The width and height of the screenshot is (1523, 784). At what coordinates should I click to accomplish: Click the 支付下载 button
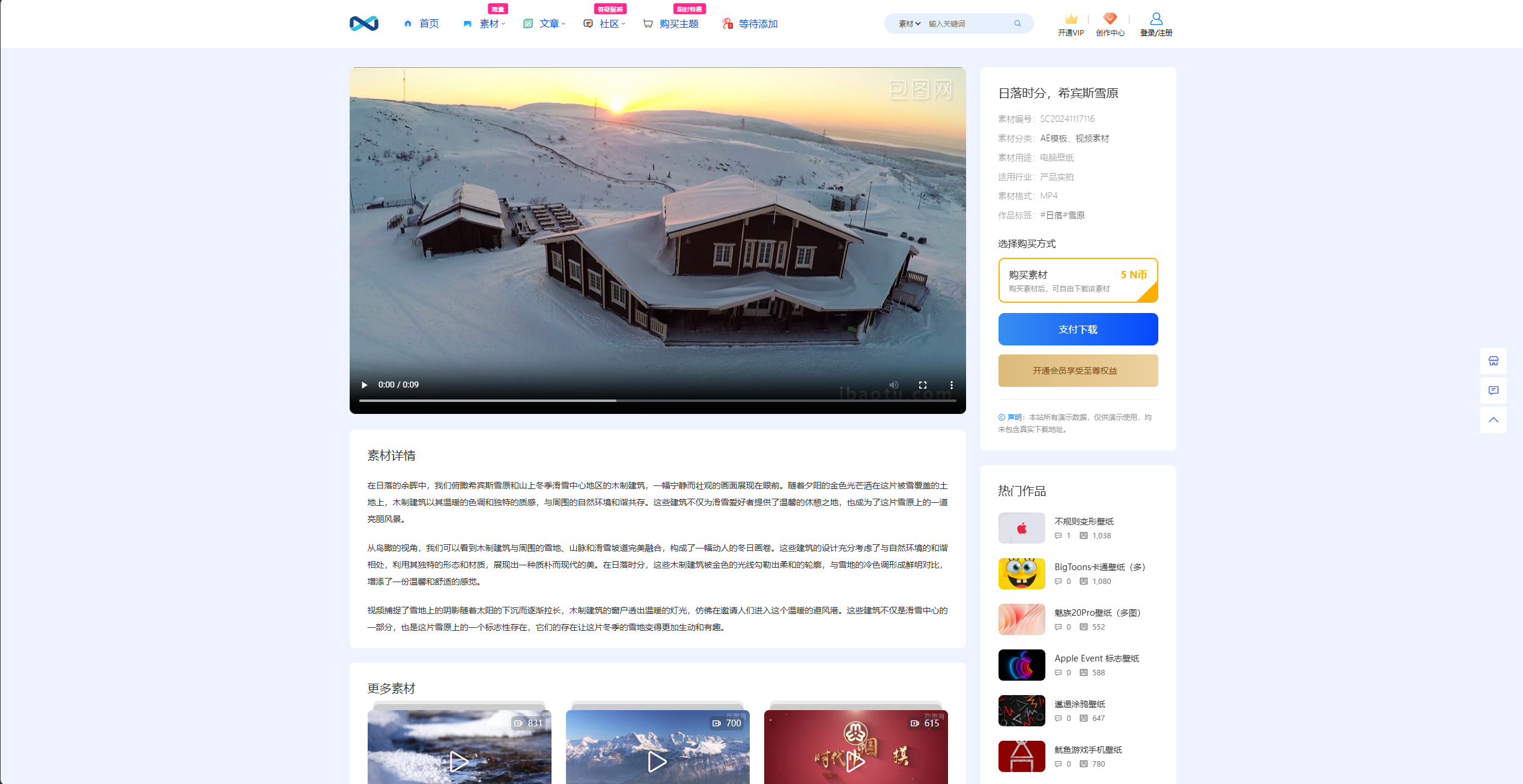(1078, 329)
